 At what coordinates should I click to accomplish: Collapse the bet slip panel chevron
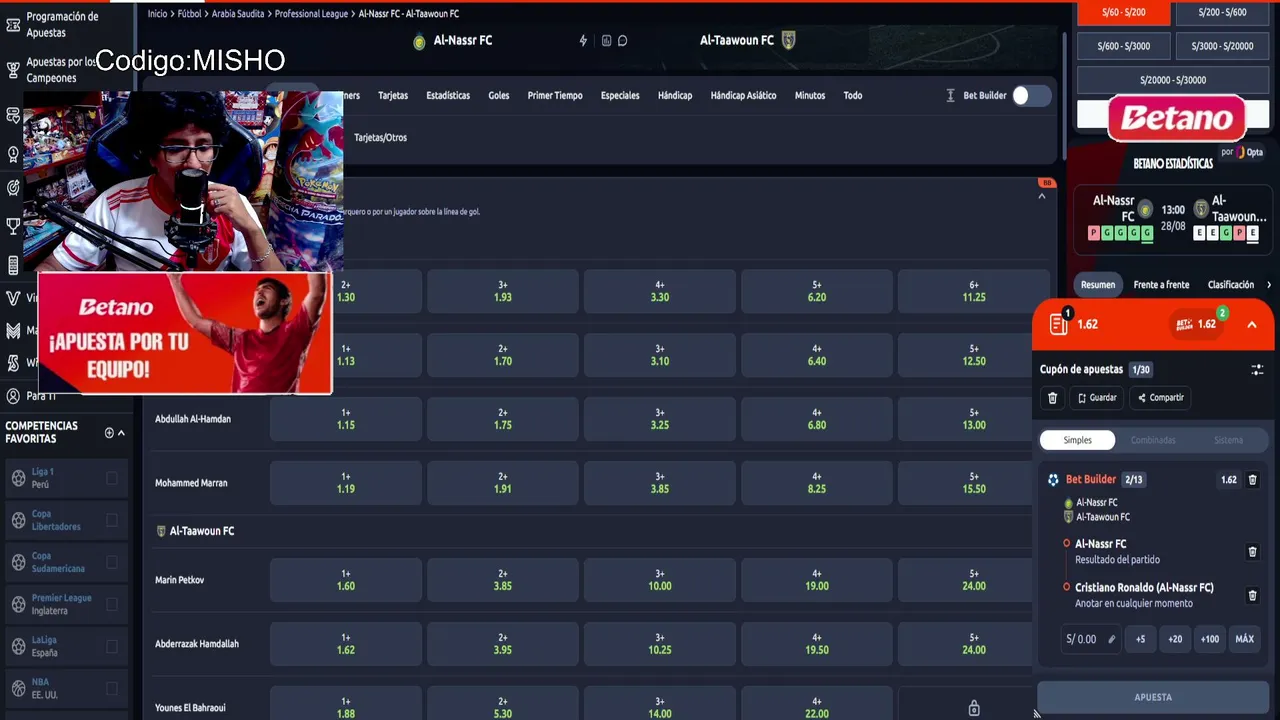[1251, 324]
